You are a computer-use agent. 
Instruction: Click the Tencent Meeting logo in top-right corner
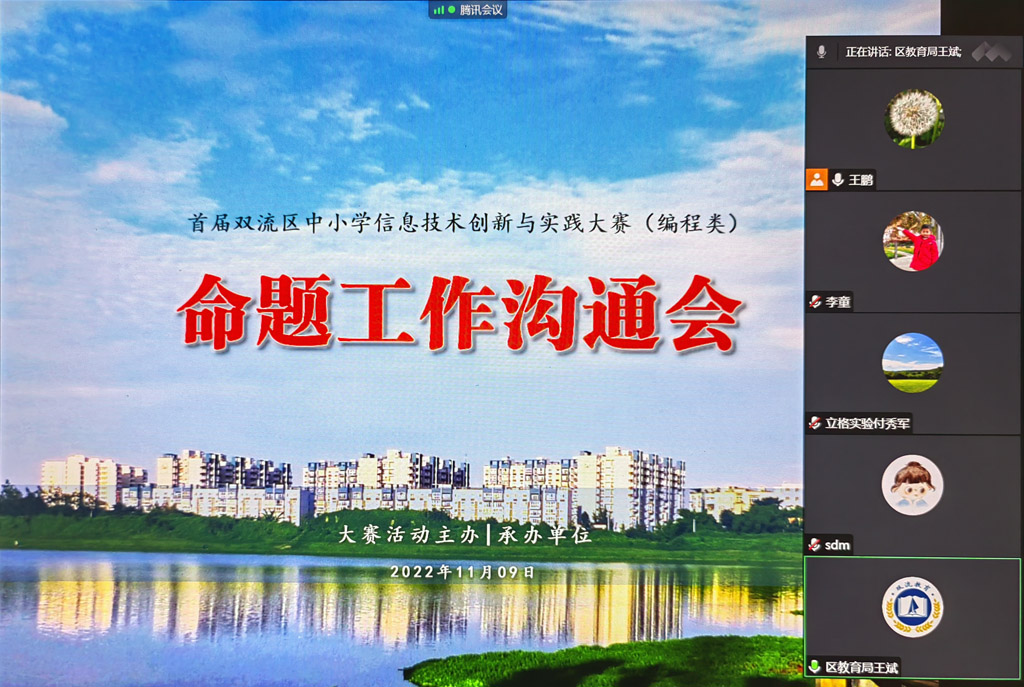click(986, 51)
